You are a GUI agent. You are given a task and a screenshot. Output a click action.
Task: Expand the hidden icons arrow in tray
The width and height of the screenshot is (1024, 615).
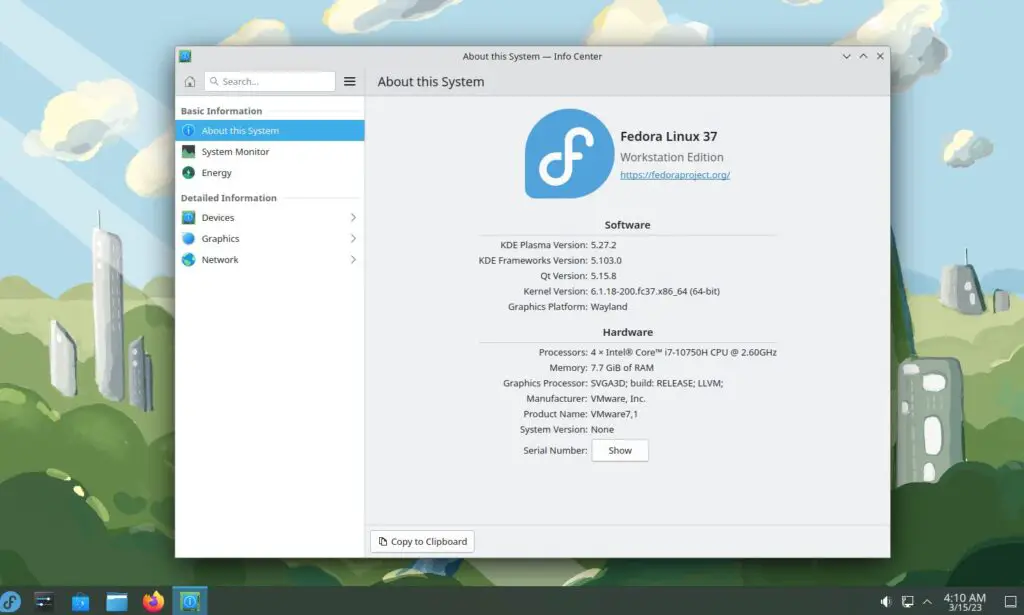pos(925,601)
